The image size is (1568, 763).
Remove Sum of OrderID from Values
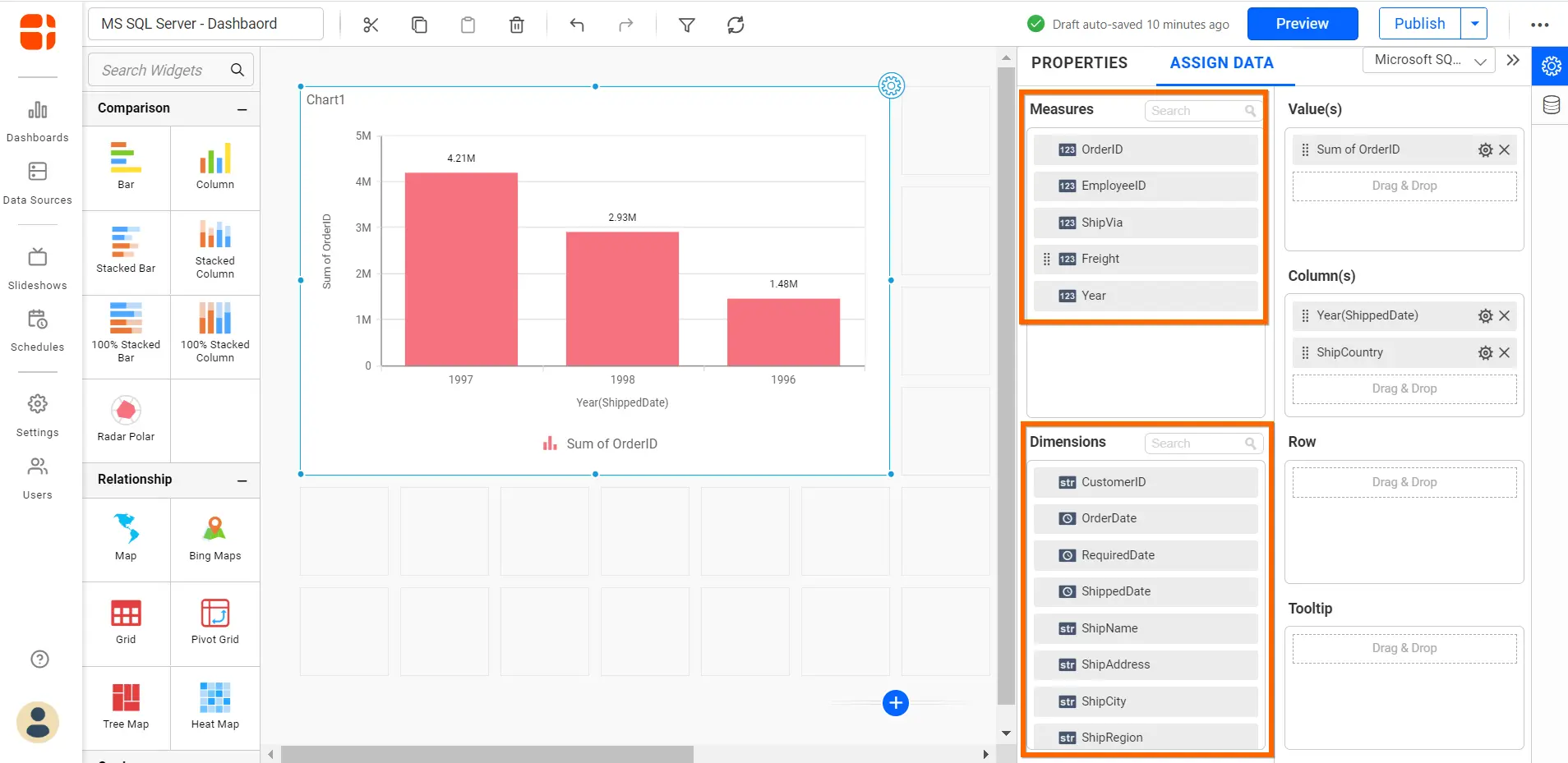pos(1505,149)
